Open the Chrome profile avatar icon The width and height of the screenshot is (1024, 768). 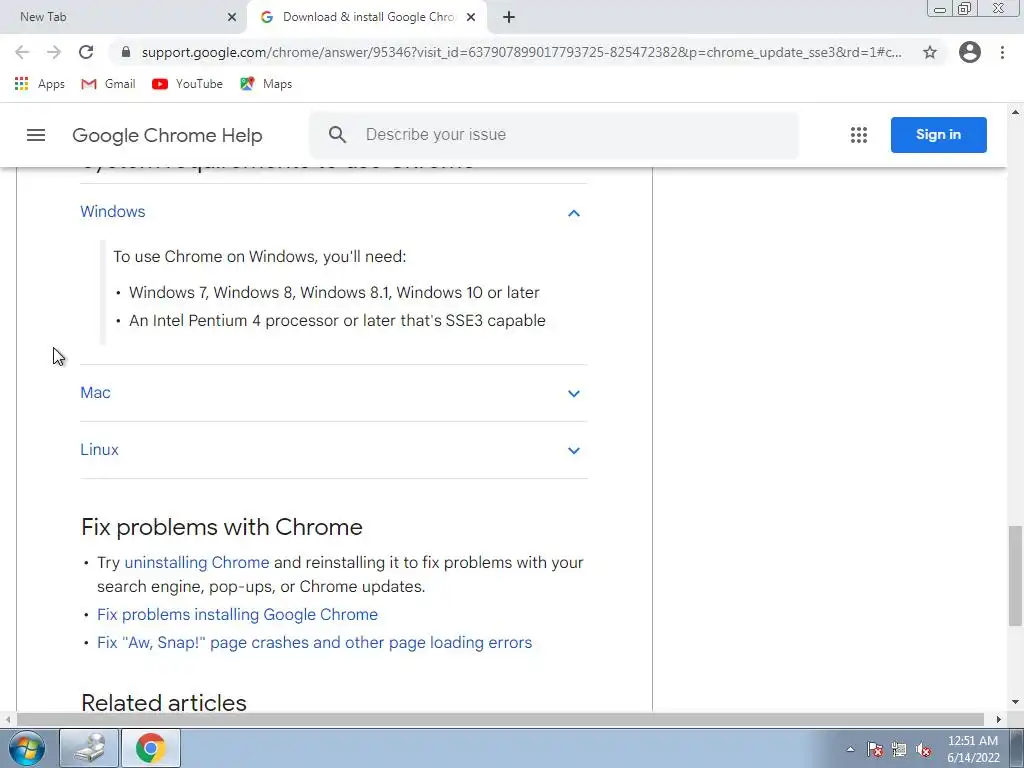pyautogui.click(x=970, y=52)
